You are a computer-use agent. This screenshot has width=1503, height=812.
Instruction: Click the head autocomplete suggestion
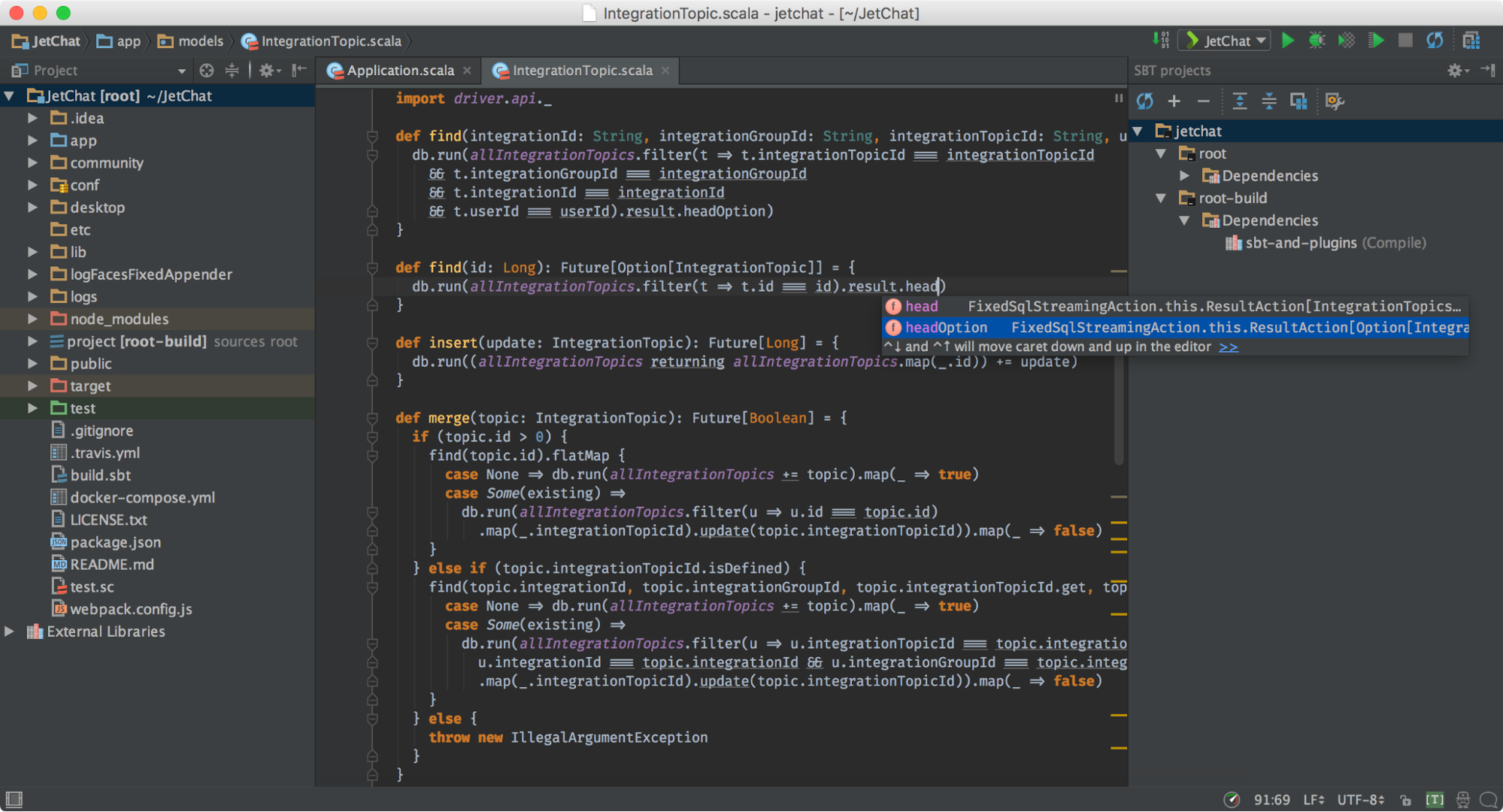(920, 306)
